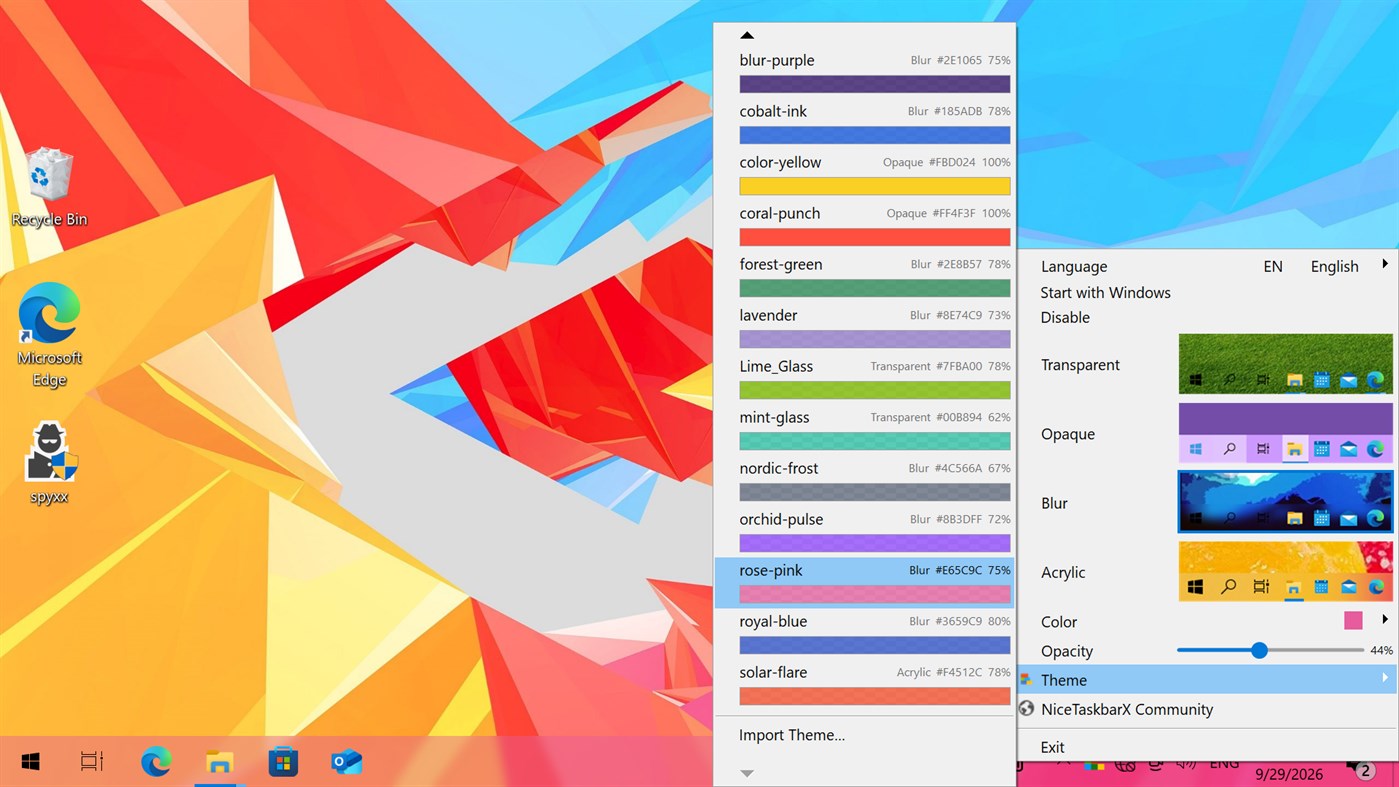Toggle Start with Windows
The height and width of the screenshot is (787, 1399).
pos(1105,292)
